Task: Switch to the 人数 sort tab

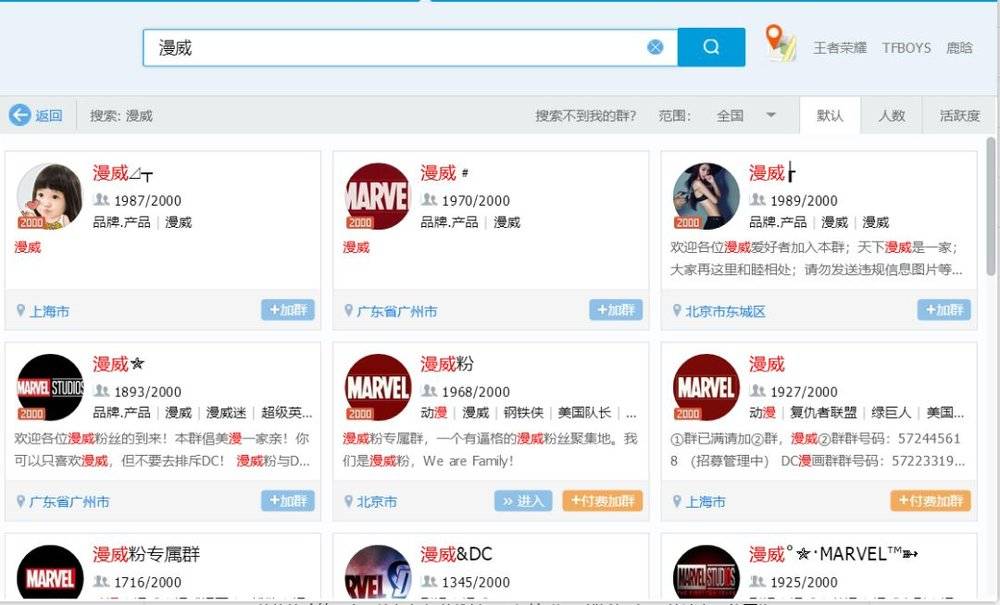Action: click(892, 115)
